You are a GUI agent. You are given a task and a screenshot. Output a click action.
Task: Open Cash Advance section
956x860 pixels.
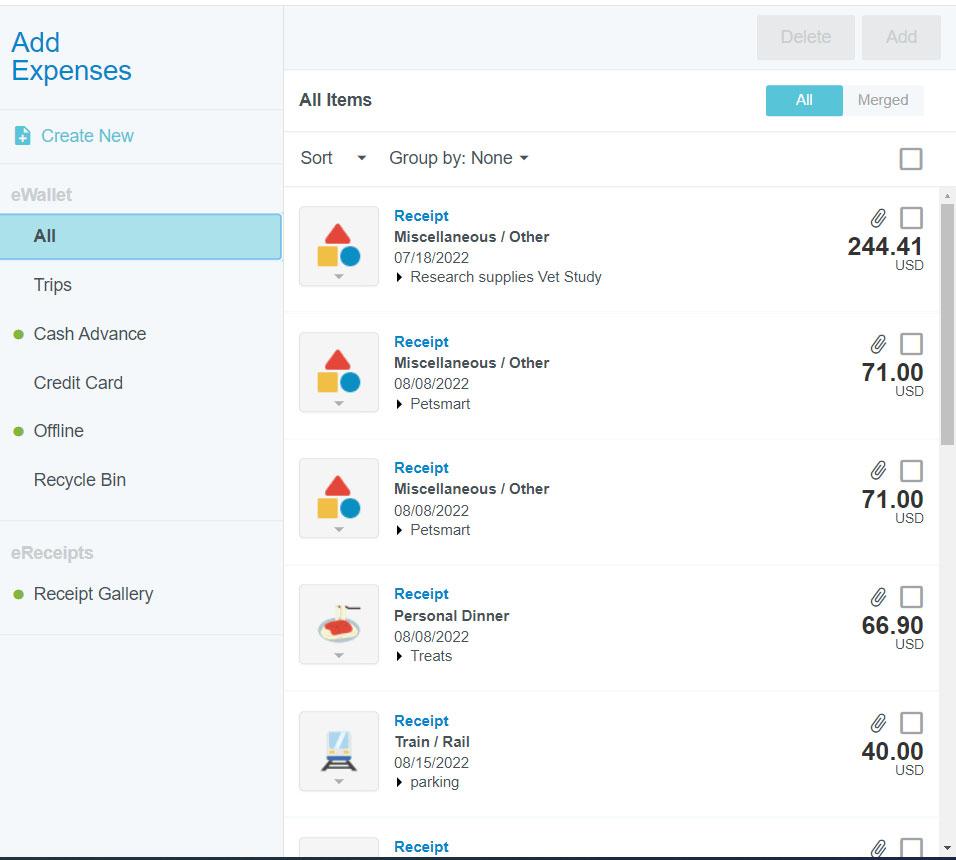[x=90, y=334]
